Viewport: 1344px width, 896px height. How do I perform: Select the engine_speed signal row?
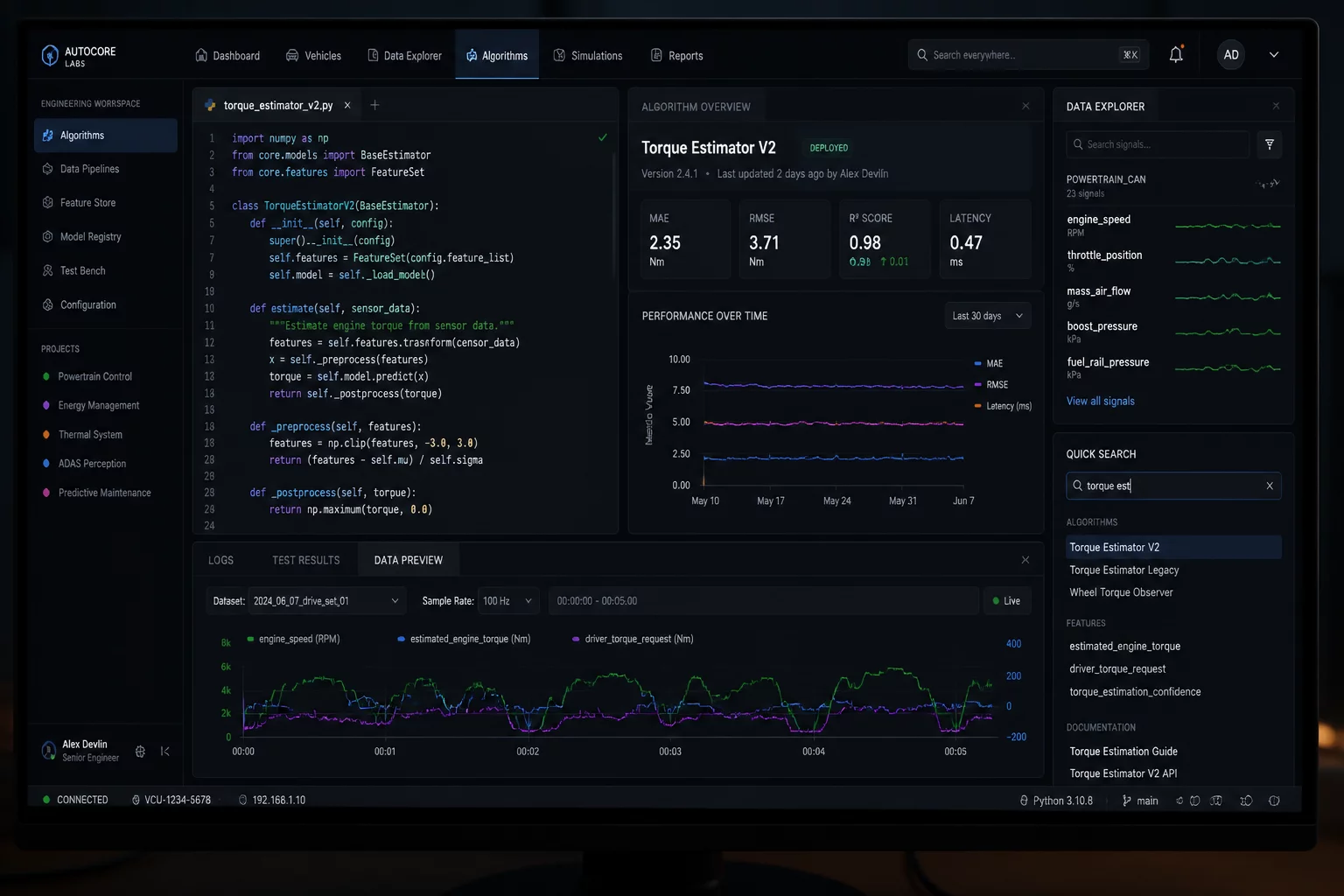(x=1174, y=225)
